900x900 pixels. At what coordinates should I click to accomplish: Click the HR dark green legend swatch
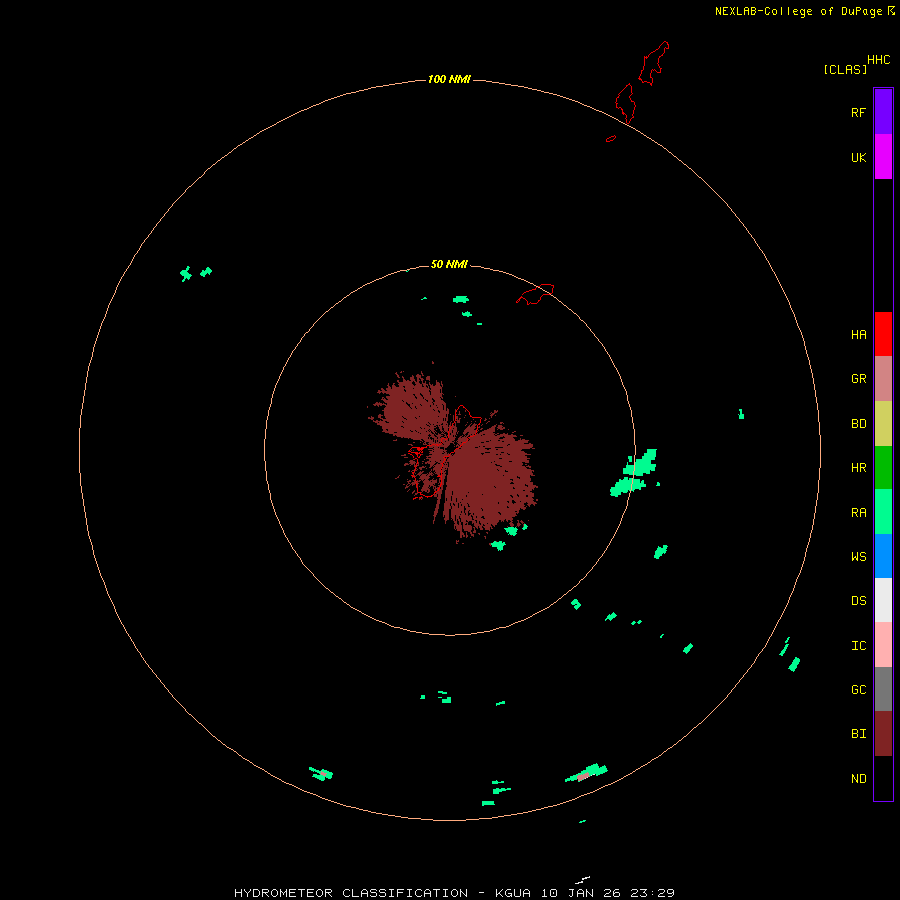(883, 468)
